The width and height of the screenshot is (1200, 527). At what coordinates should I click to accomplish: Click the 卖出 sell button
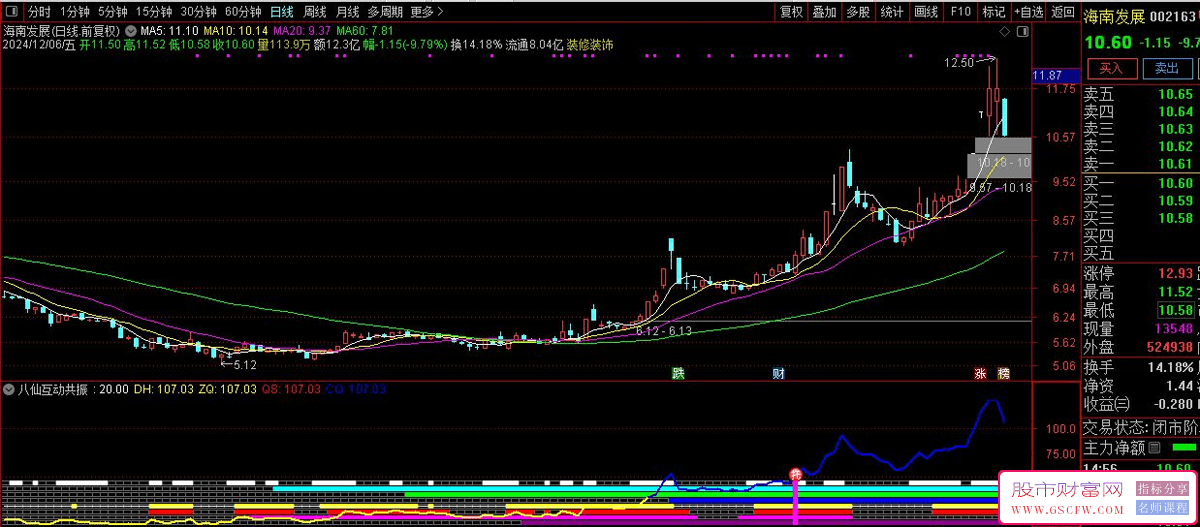pos(1166,68)
